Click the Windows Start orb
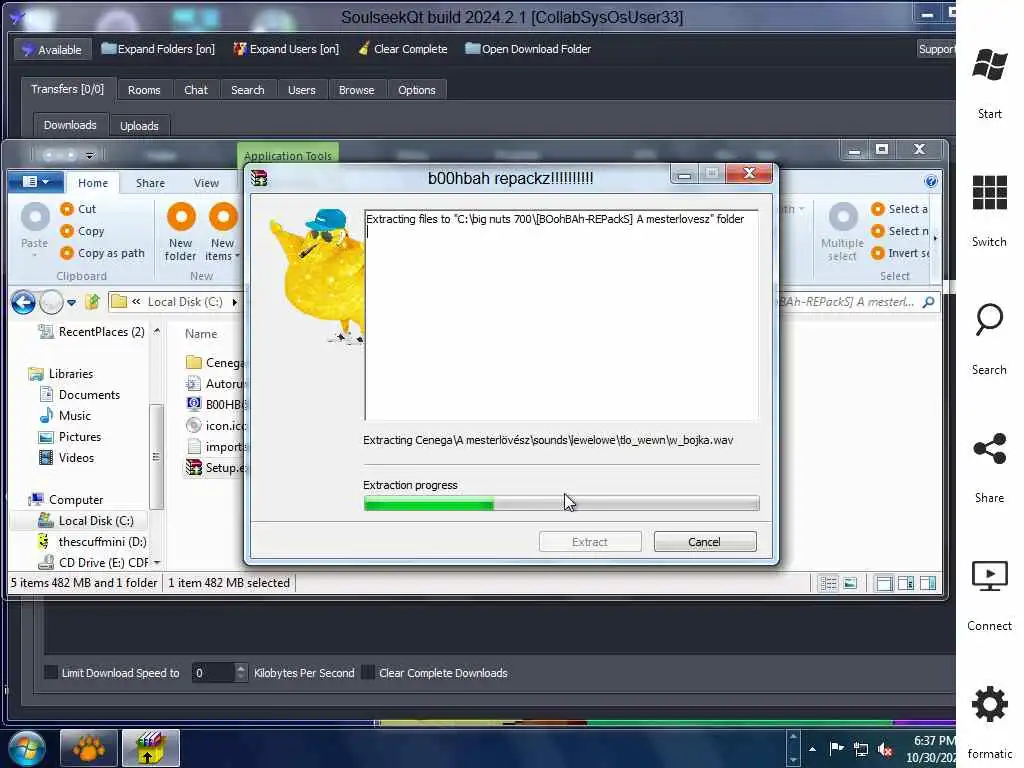The width and height of the screenshot is (1024, 768). tap(26, 748)
